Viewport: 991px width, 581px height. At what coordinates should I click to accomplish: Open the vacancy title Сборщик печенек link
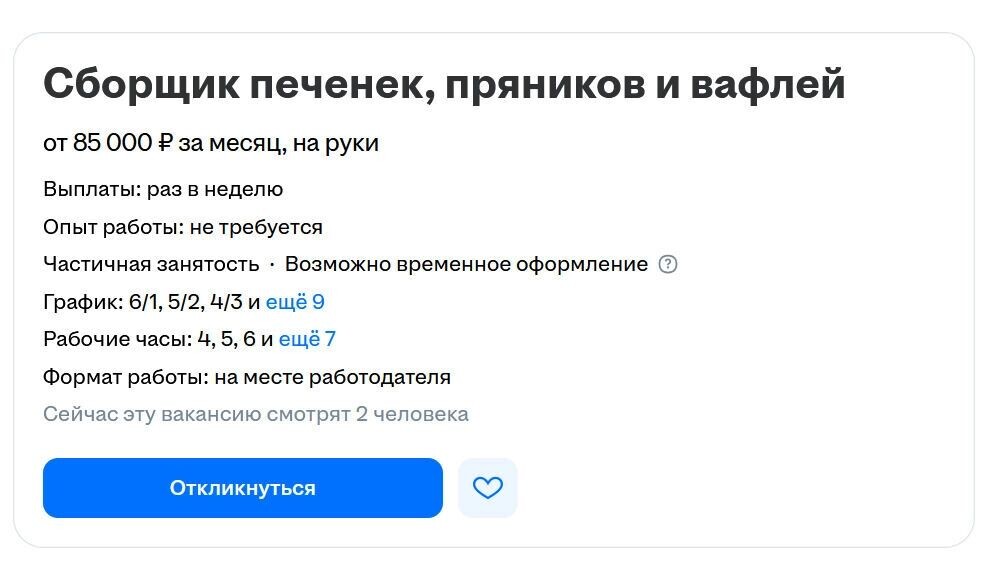pyautogui.click(x=444, y=85)
